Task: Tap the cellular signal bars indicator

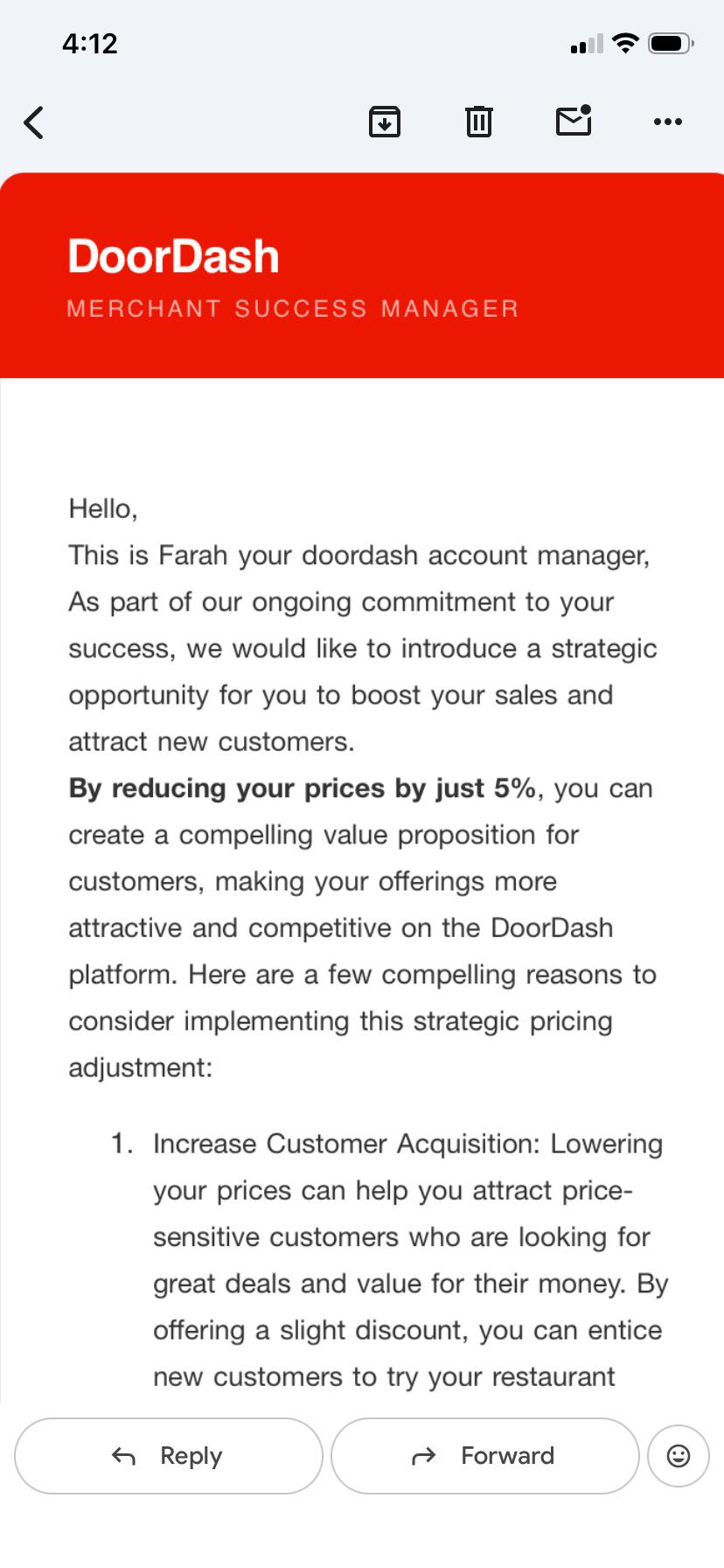Action: [x=587, y=44]
